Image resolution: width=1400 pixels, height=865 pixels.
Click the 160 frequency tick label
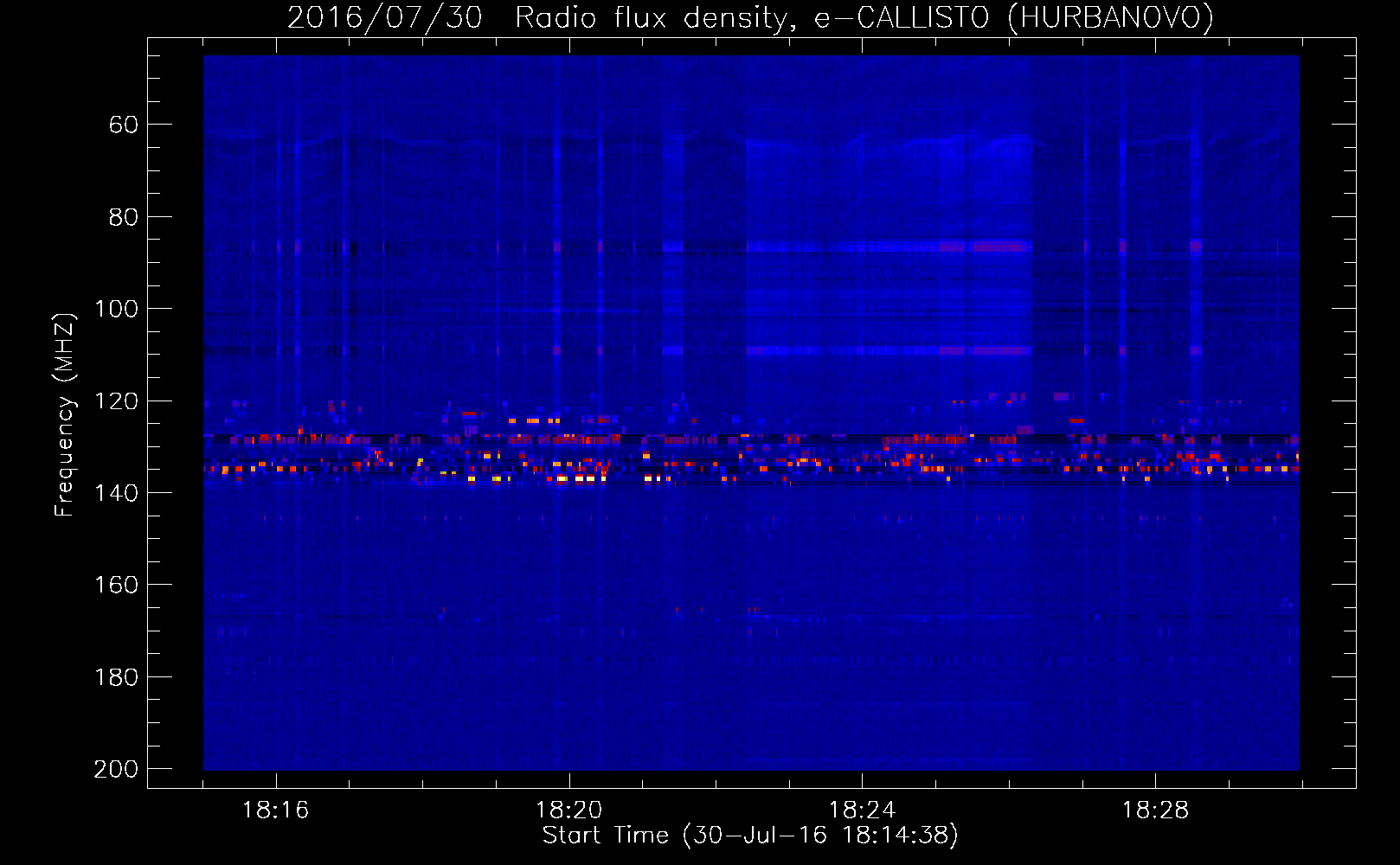coord(117,585)
